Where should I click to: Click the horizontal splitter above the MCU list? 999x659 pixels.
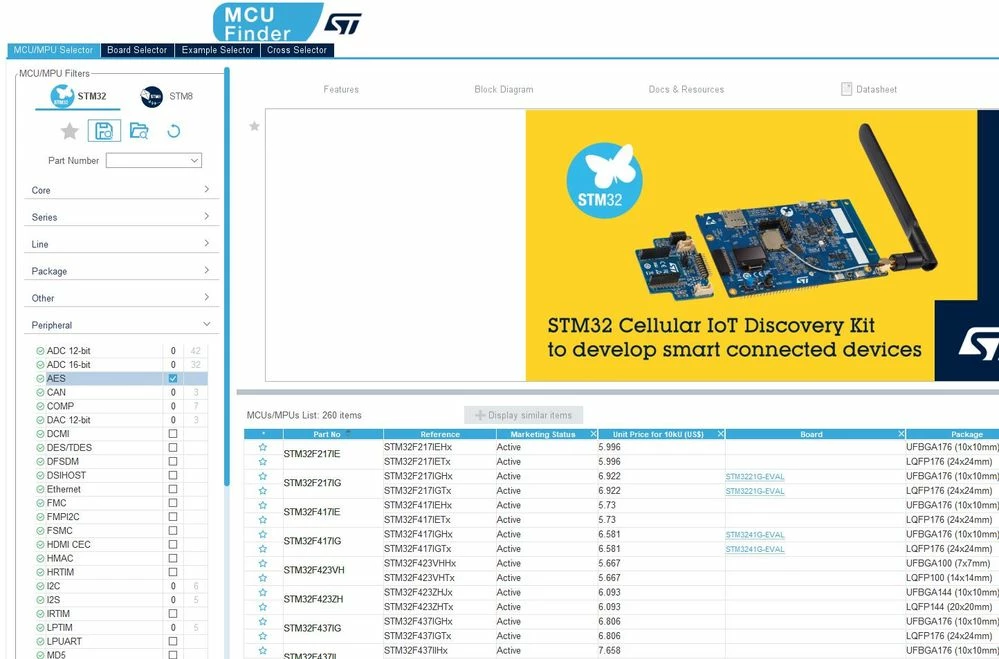pos(617,392)
